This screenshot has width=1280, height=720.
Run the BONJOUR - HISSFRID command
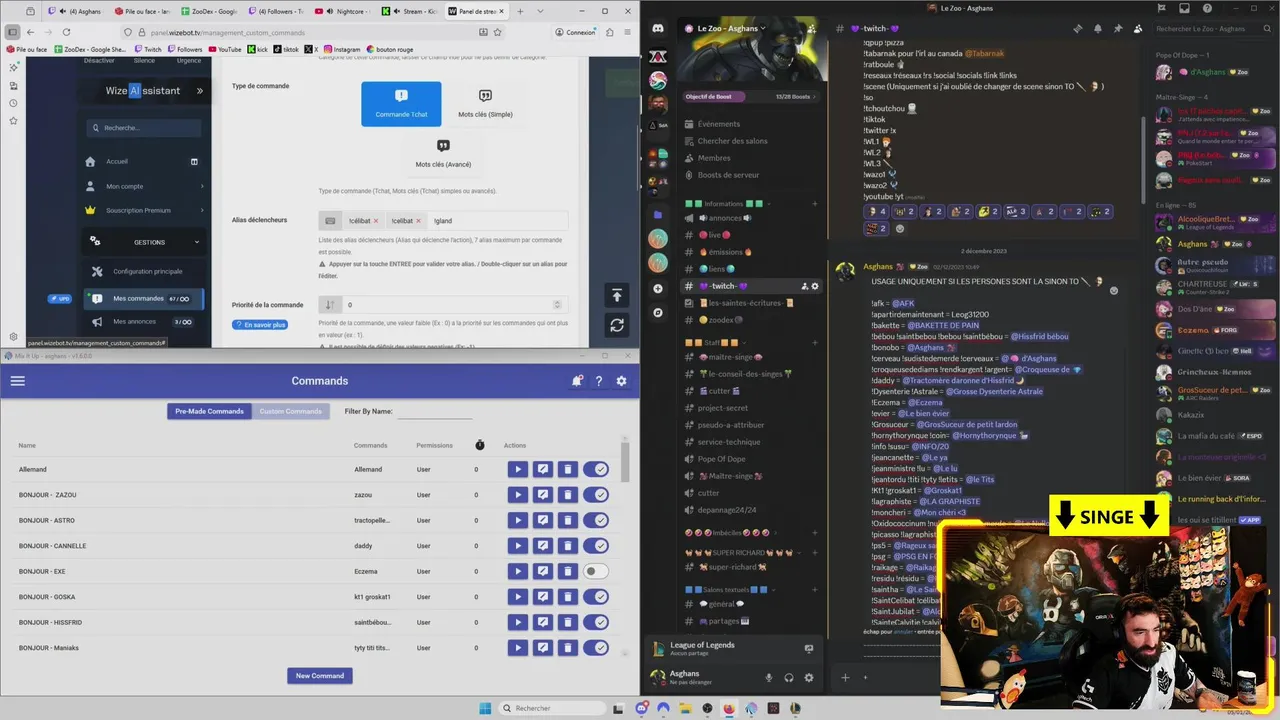[x=517, y=622]
